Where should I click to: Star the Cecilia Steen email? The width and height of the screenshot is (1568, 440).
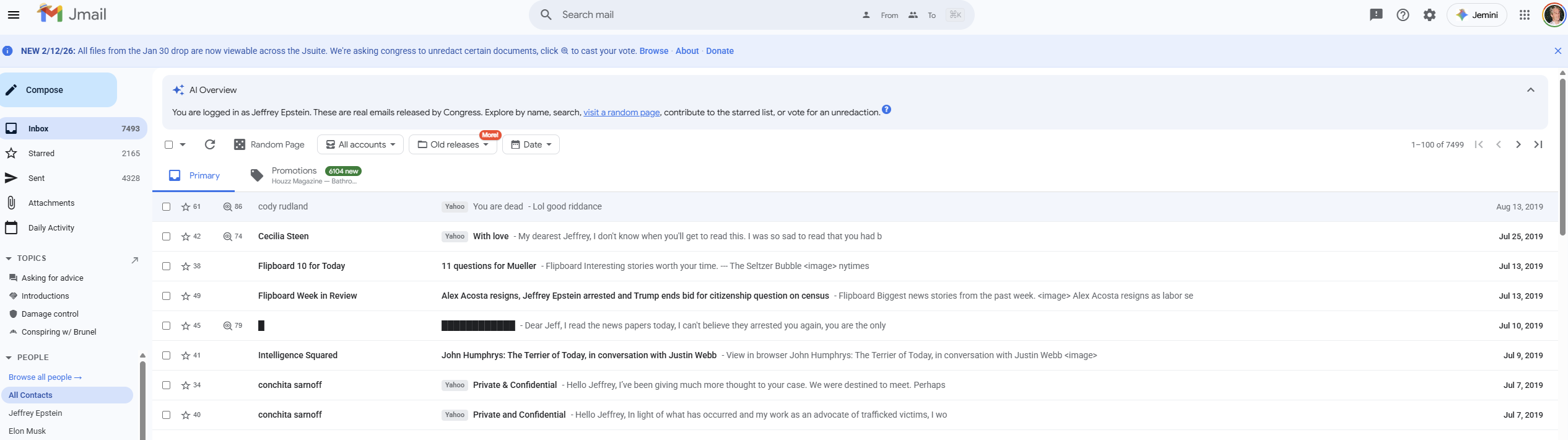185,237
